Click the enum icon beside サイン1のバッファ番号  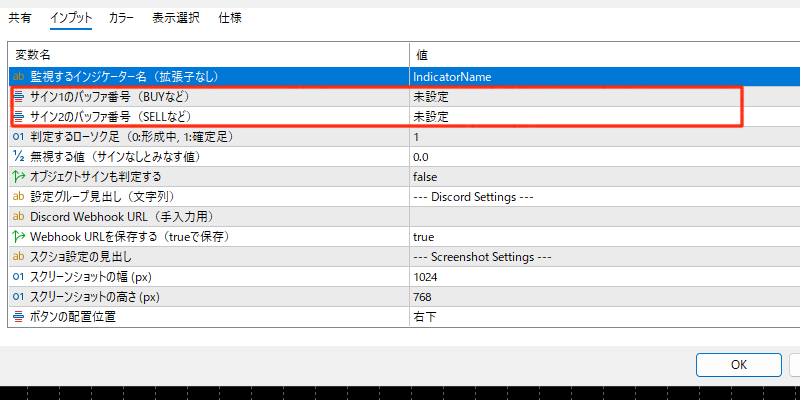tap(18, 97)
